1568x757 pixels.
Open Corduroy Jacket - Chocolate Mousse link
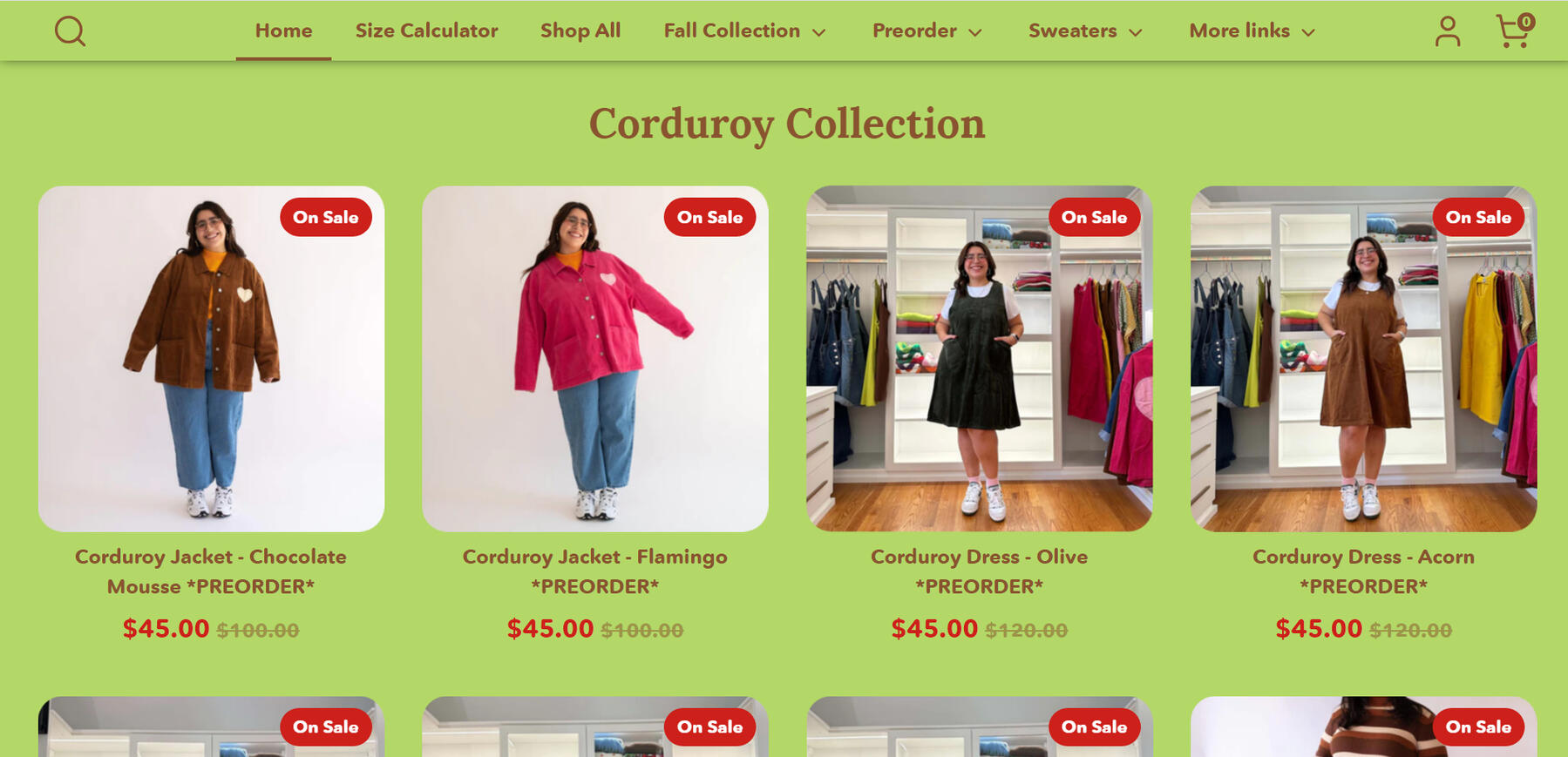211,571
